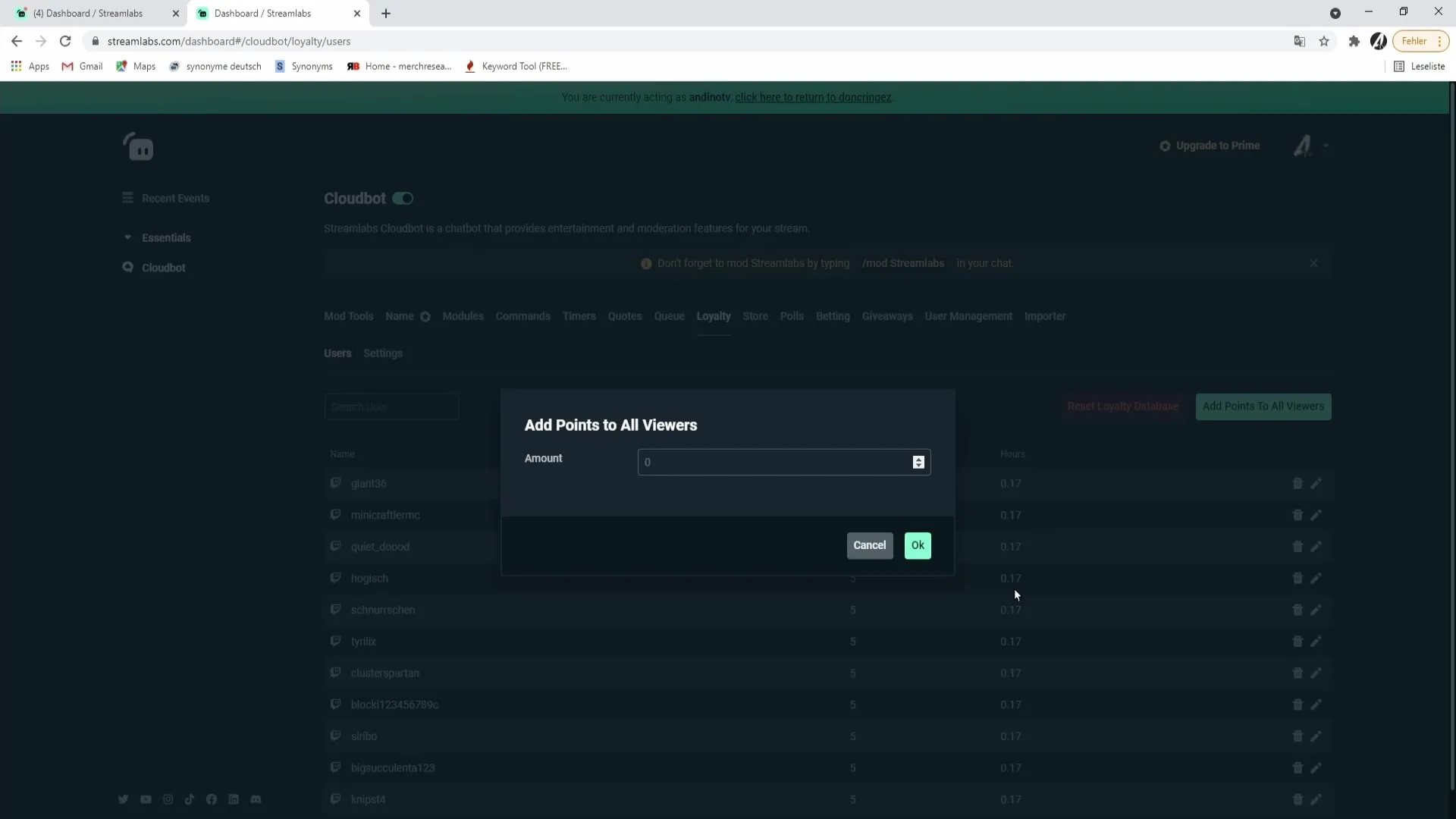Open the Quotes tab

pyautogui.click(x=625, y=316)
